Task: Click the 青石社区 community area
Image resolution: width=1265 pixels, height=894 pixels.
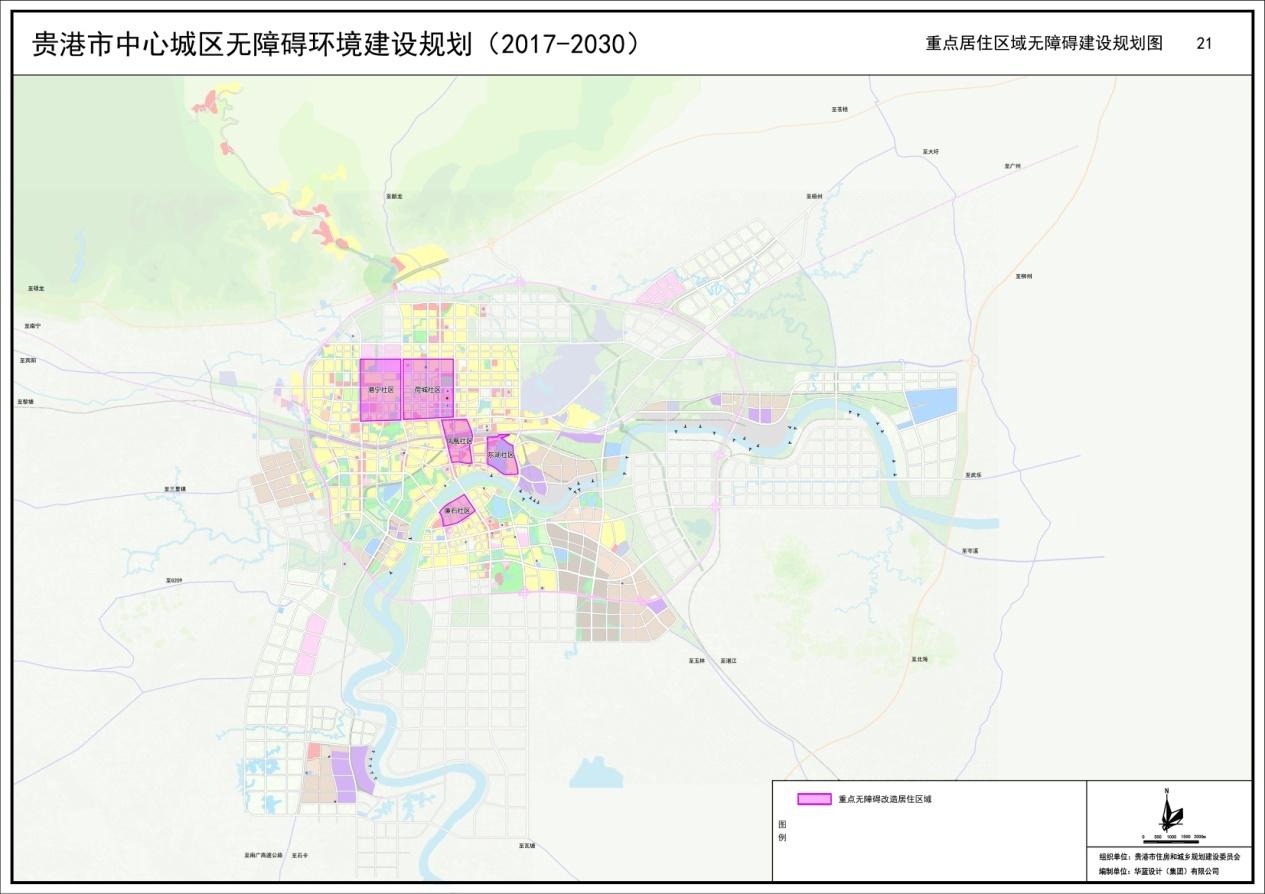Action: (458, 510)
